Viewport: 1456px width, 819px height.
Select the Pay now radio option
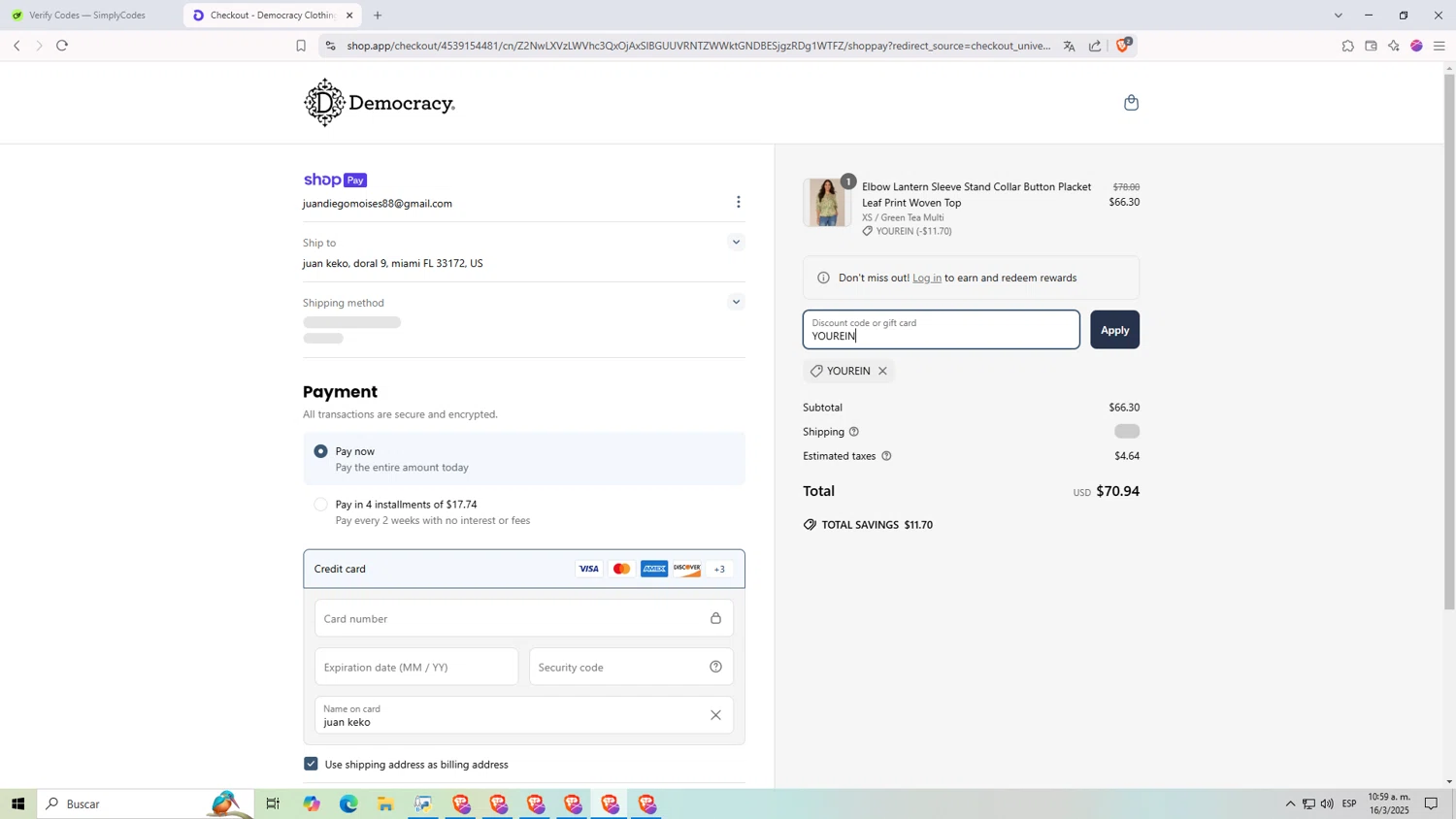320,451
